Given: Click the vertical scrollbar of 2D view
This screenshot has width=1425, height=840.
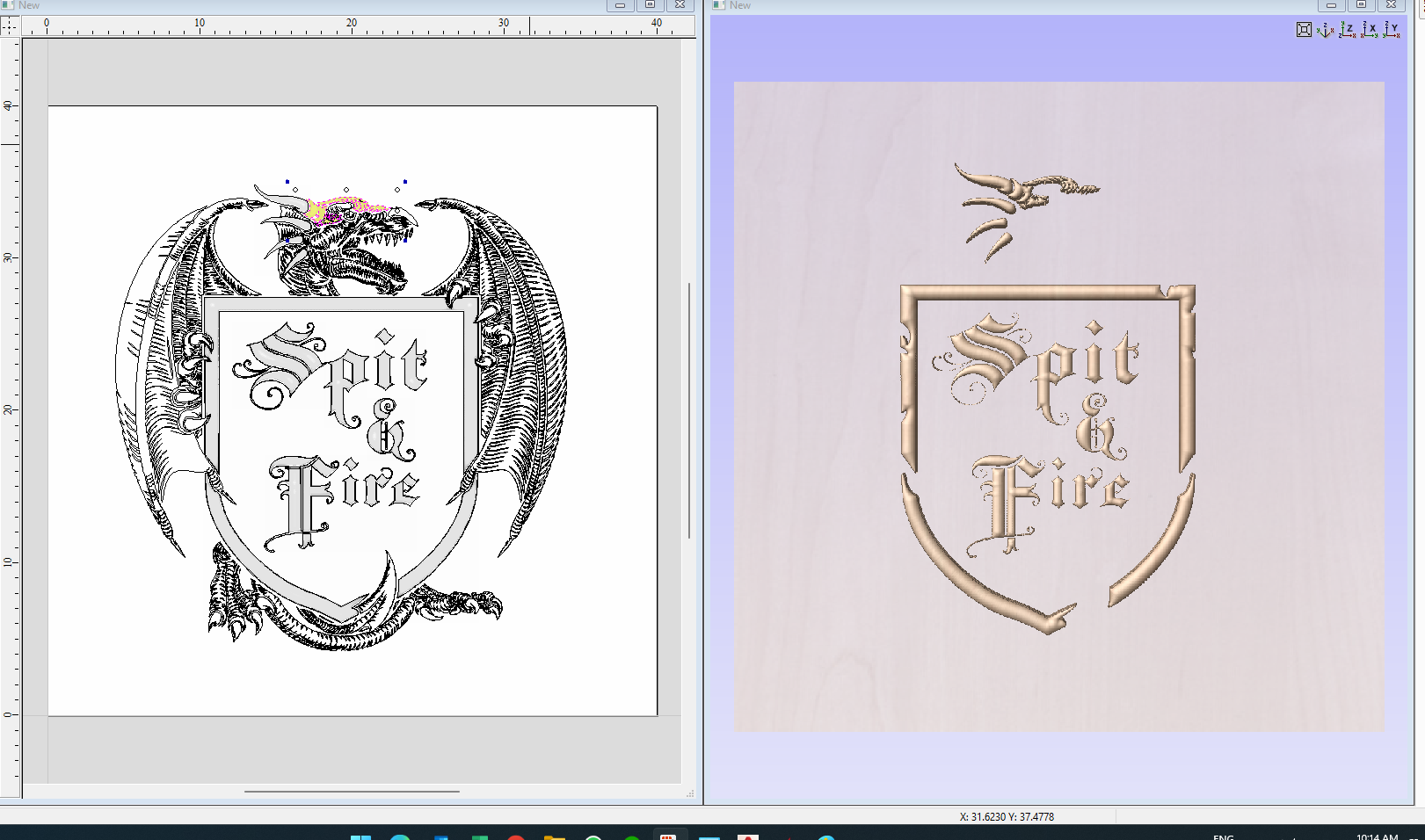Looking at the screenshot, I should (689, 410).
